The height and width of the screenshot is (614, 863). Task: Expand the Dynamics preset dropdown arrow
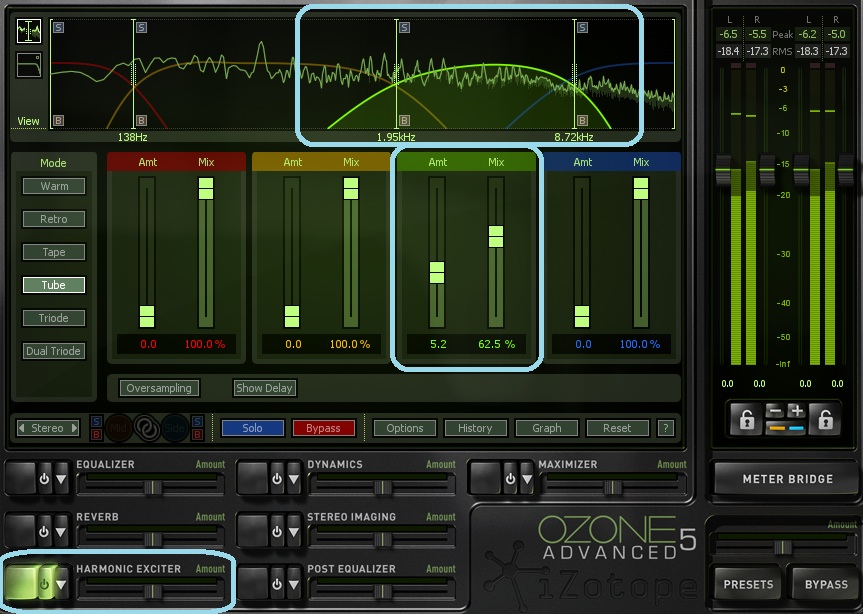pyautogui.click(x=294, y=479)
